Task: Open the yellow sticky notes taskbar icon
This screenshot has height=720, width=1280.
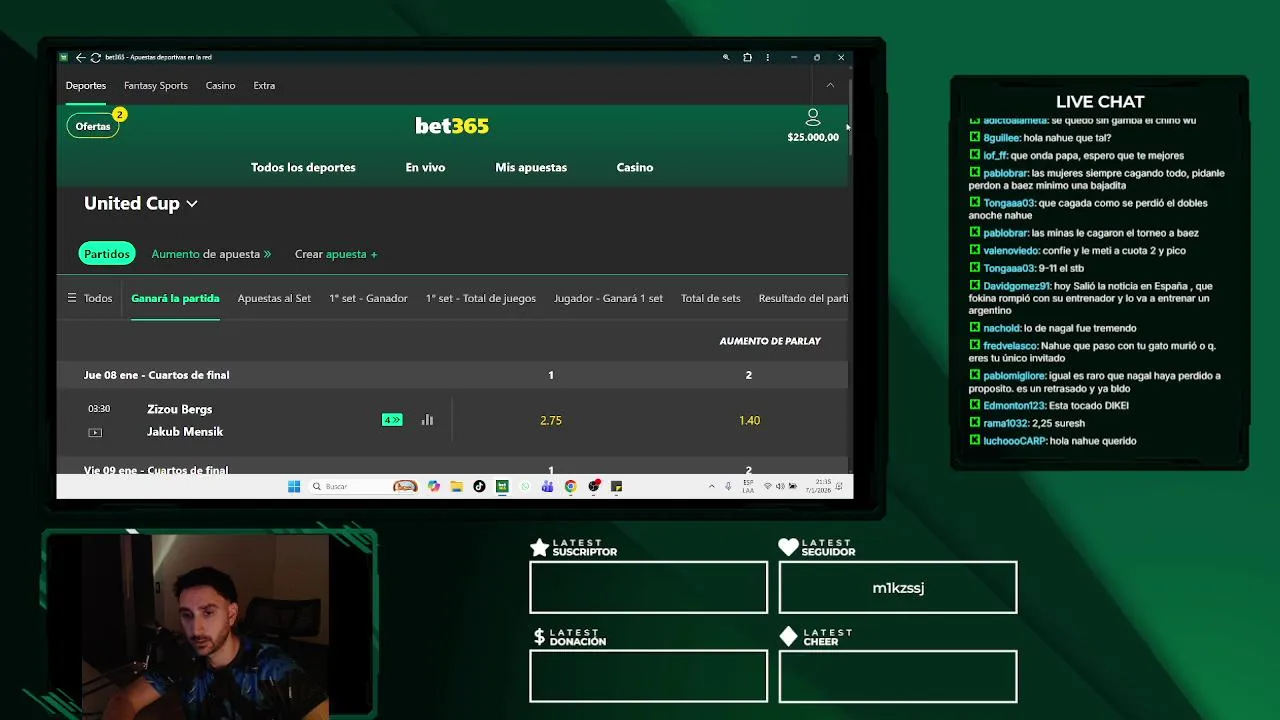Action: pos(617,486)
